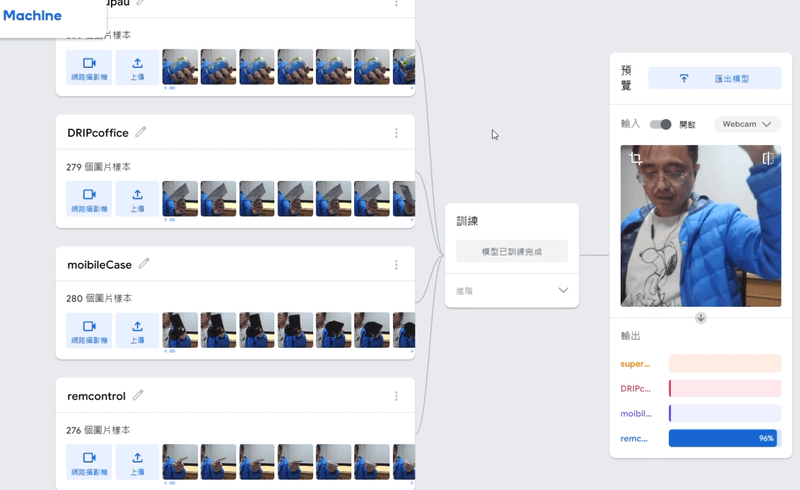Click the webcam button in remcontrol class

point(89,462)
